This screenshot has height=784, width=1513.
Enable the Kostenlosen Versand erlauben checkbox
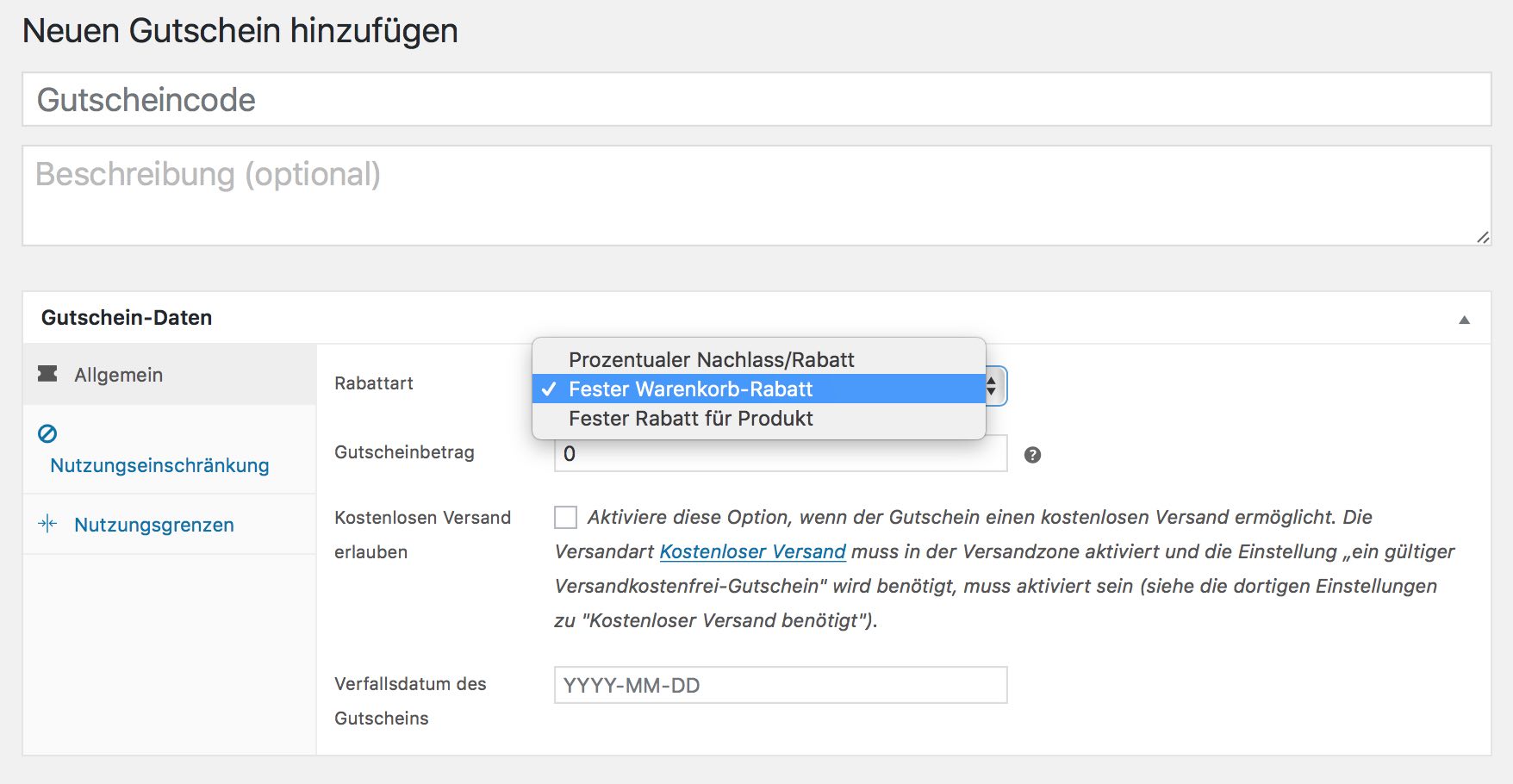click(565, 517)
